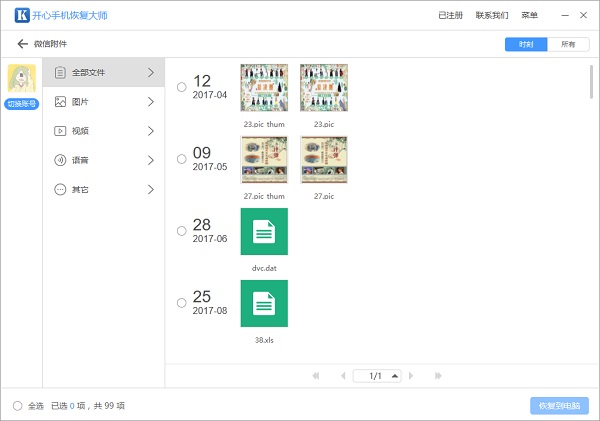Open the 38.xls file icon
Image resolution: width=600 pixels, height=421 pixels.
click(264, 303)
